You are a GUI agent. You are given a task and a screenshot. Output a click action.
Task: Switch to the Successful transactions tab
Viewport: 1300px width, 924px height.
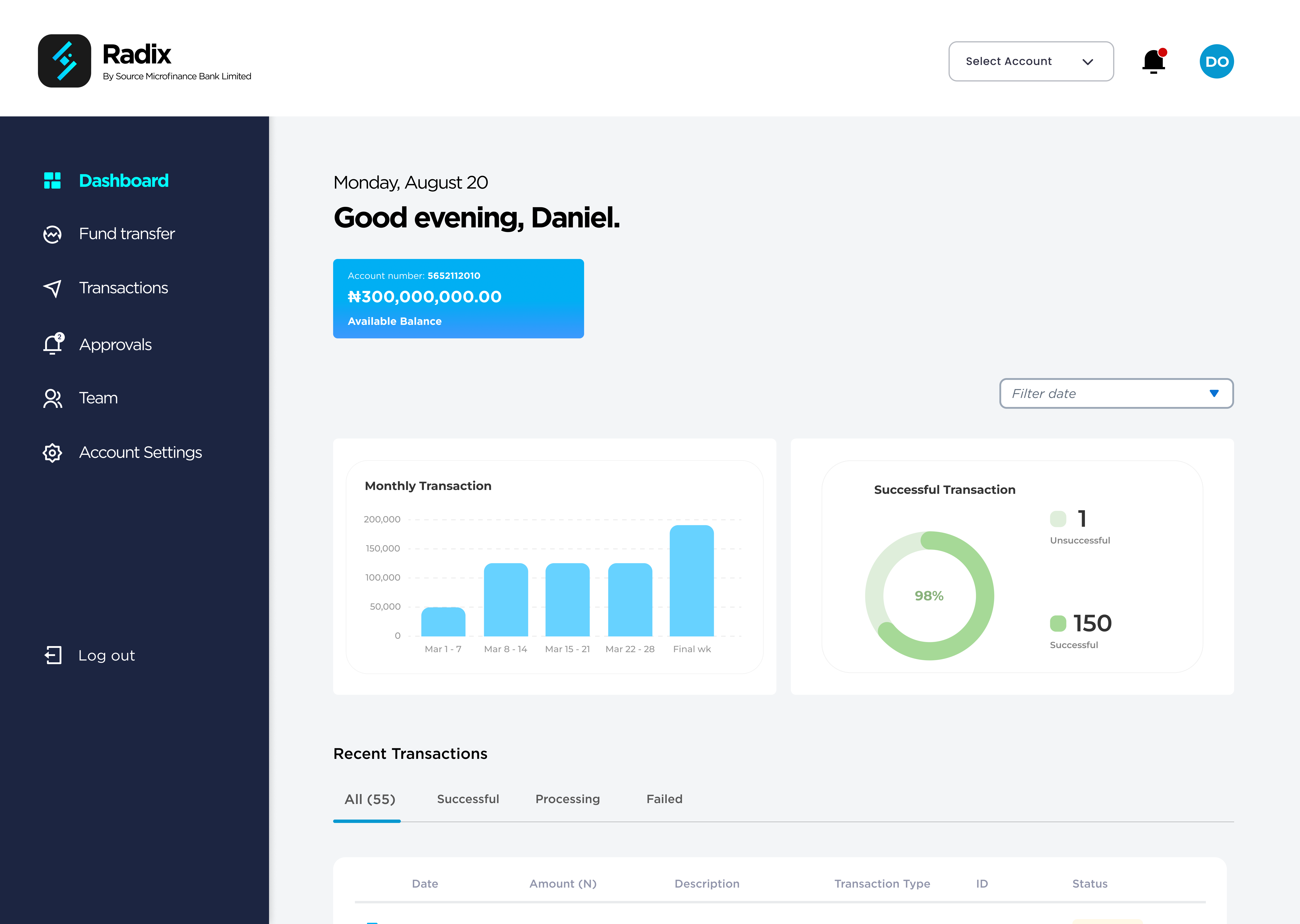[468, 799]
